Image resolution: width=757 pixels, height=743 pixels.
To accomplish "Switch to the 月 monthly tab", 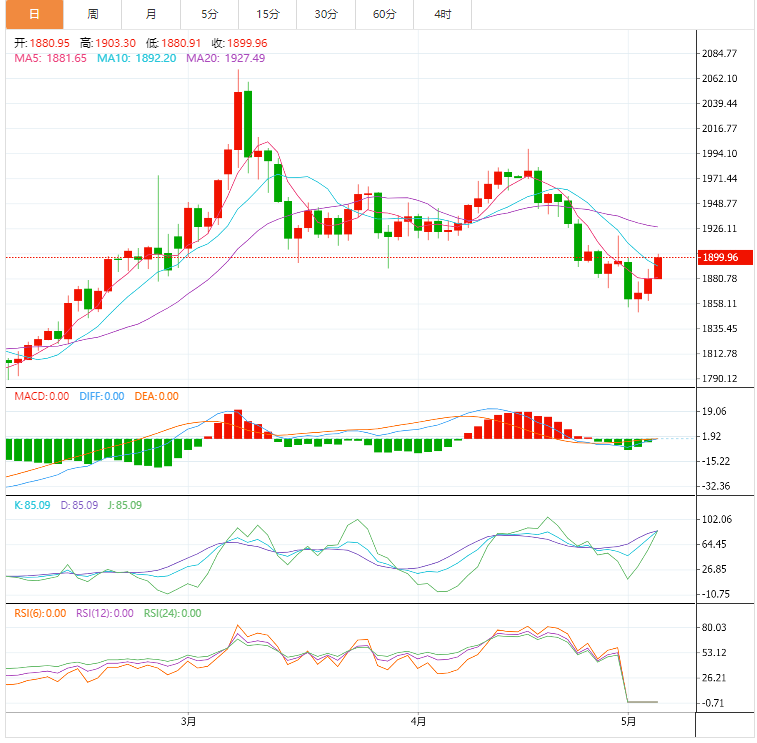I will point(151,14).
